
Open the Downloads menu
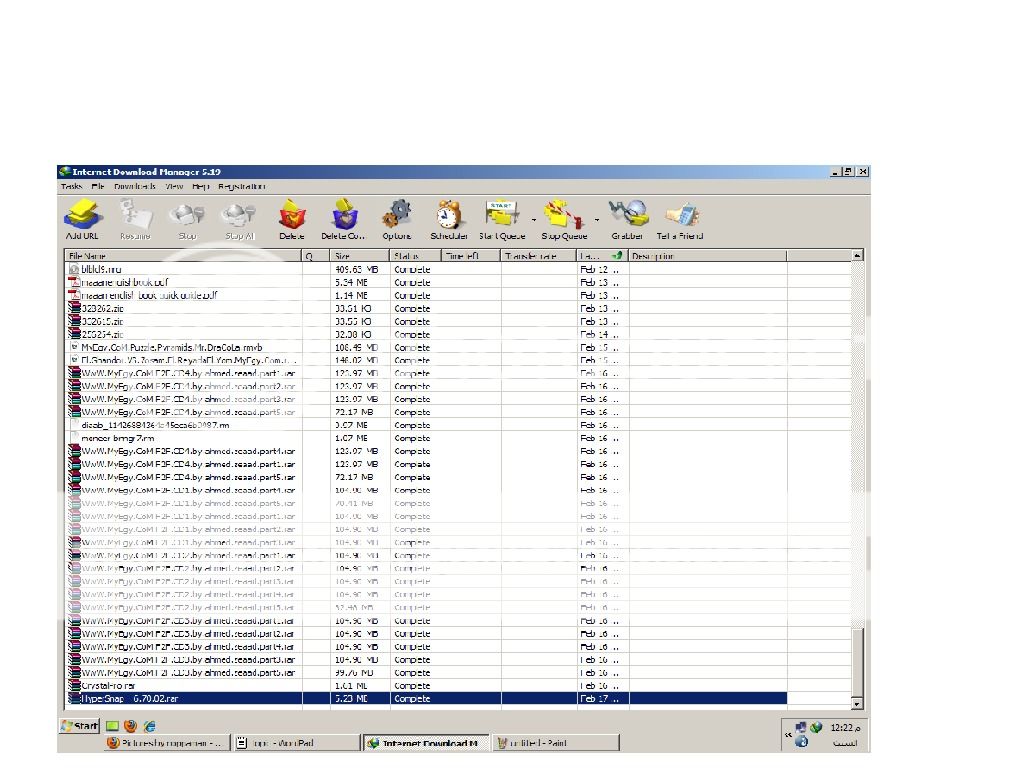click(135, 187)
